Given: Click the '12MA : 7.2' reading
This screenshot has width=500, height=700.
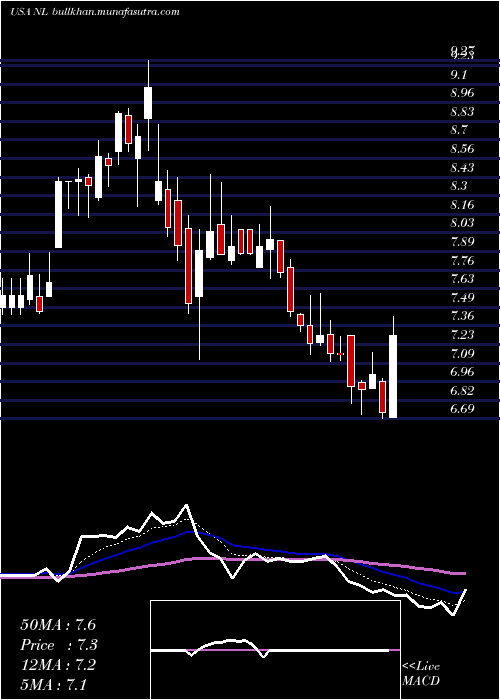Looking at the screenshot, I should [x=58, y=665].
